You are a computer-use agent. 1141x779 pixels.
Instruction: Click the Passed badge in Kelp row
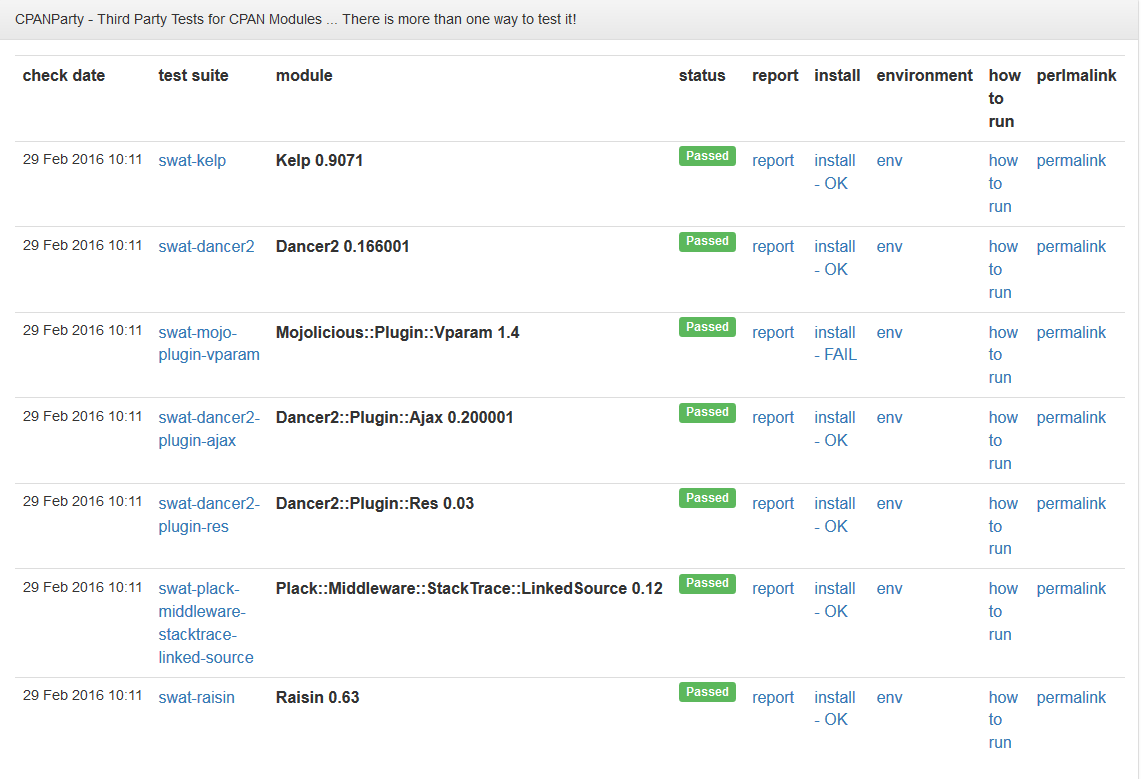(x=707, y=156)
